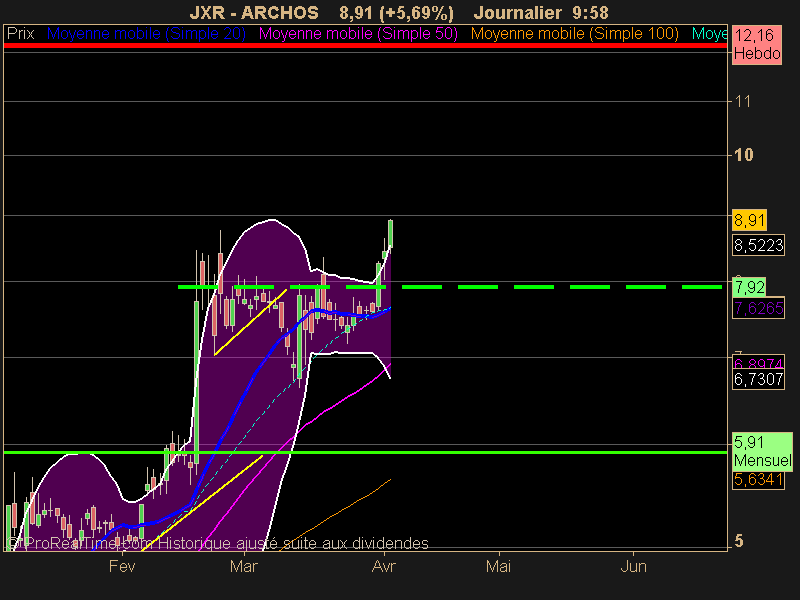Screen dimensions: 800x600
Task: Click the 'Jun' month label on time axis
Action: click(x=634, y=566)
